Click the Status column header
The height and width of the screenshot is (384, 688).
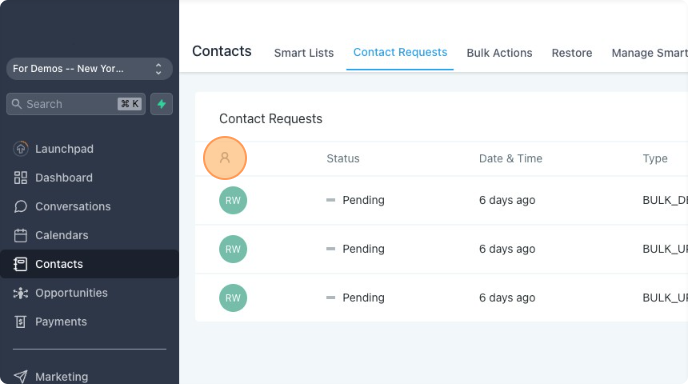coord(343,158)
